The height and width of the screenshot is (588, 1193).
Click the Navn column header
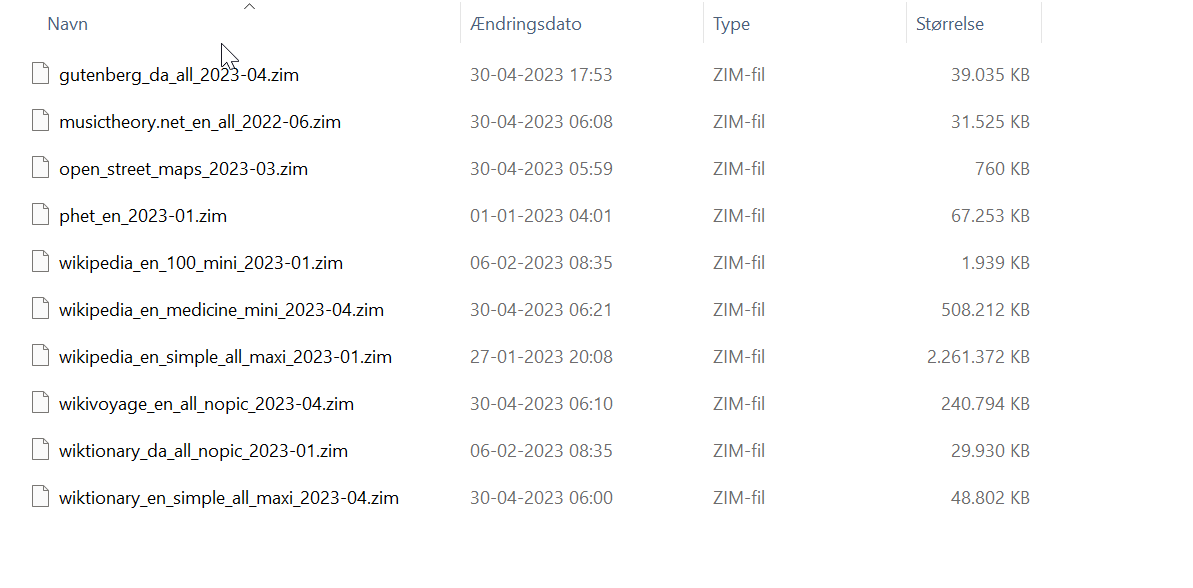tap(68, 23)
